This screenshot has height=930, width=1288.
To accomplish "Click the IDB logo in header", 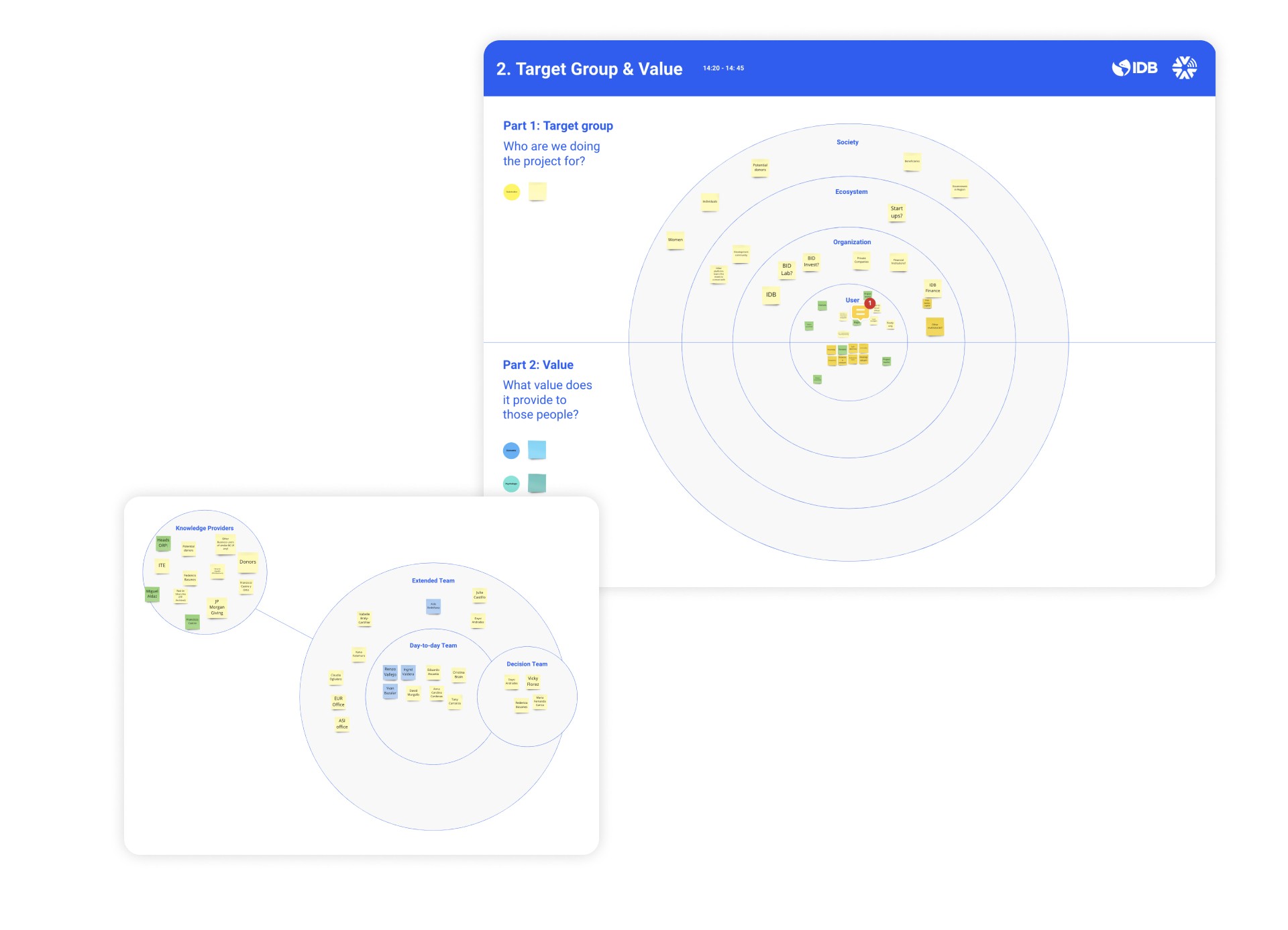I will pyautogui.click(x=1135, y=68).
